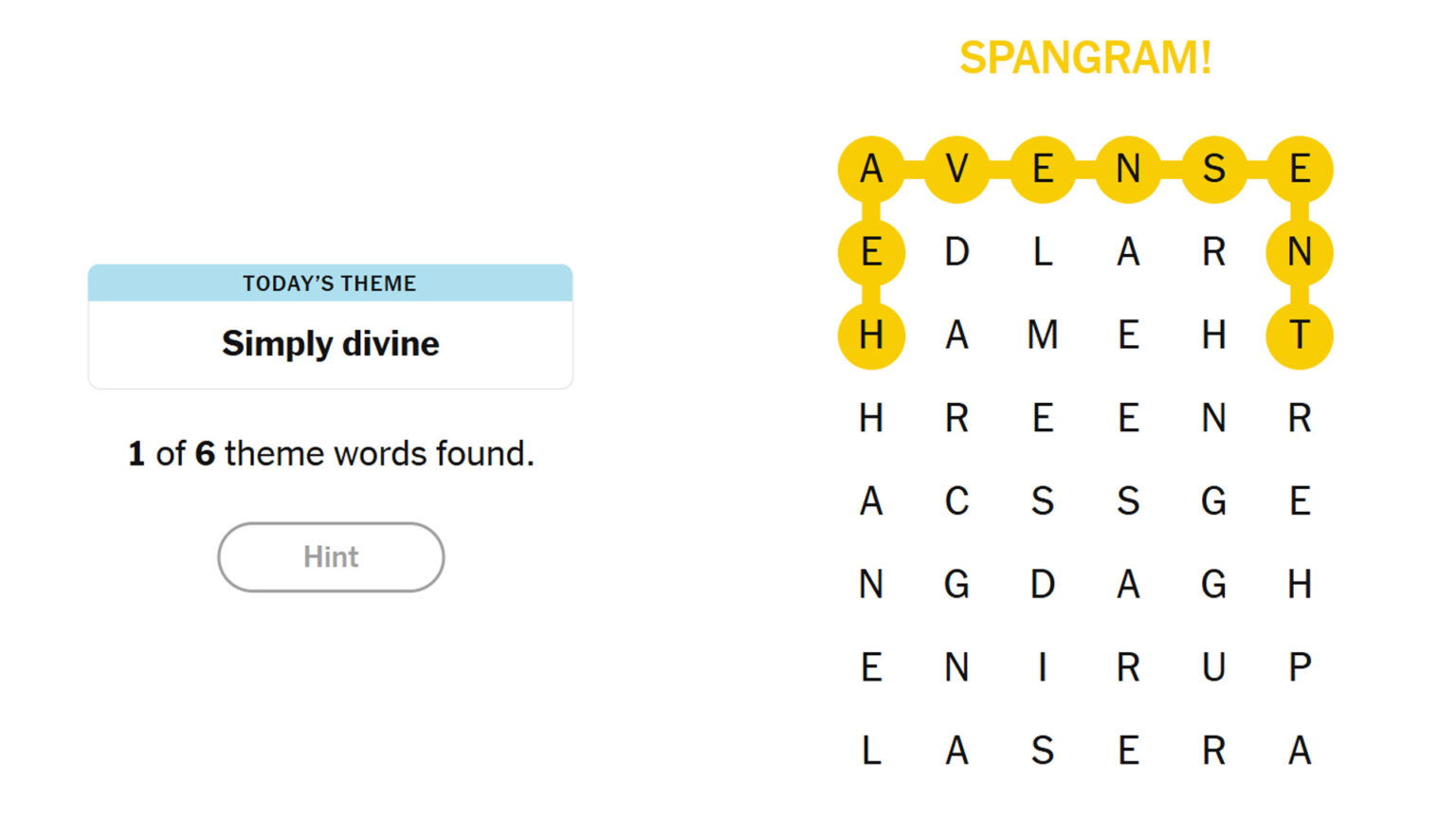Select the highlighted letter H
Viewport: 1456px width, 819px height.
point(871,336)
